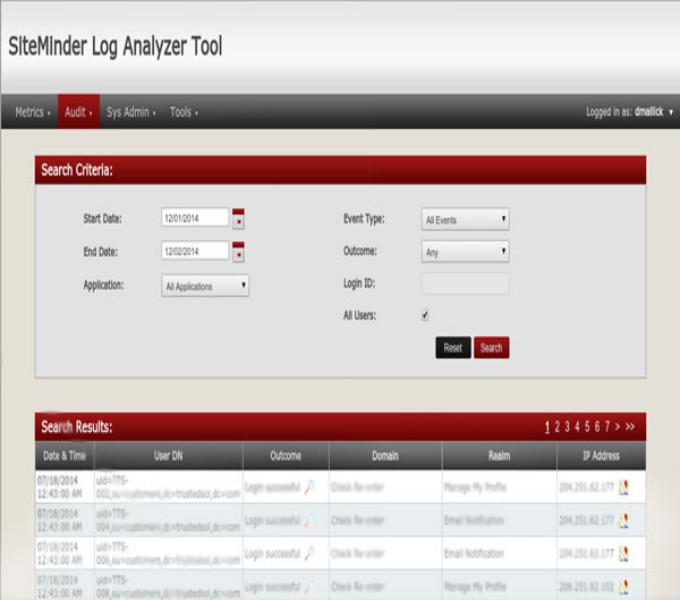Open the End Date calendar picker icon

[x=238, y=253]
